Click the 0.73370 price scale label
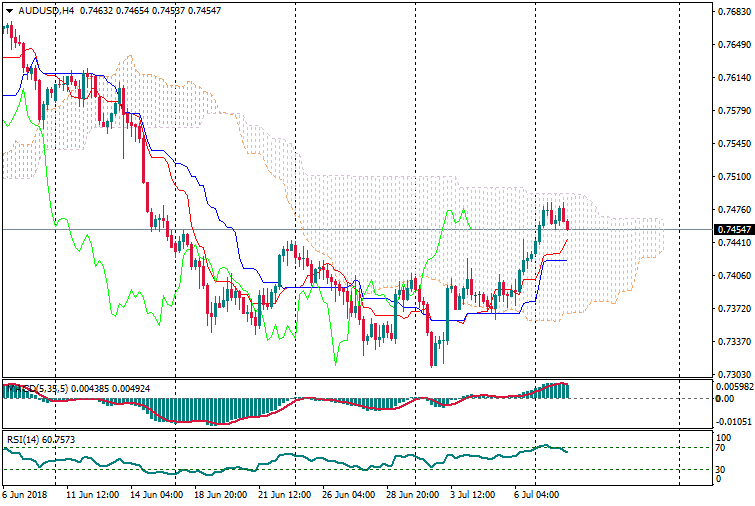Image resolution: width=755 pixels, height=506 pixels. [x=733, y=342]
